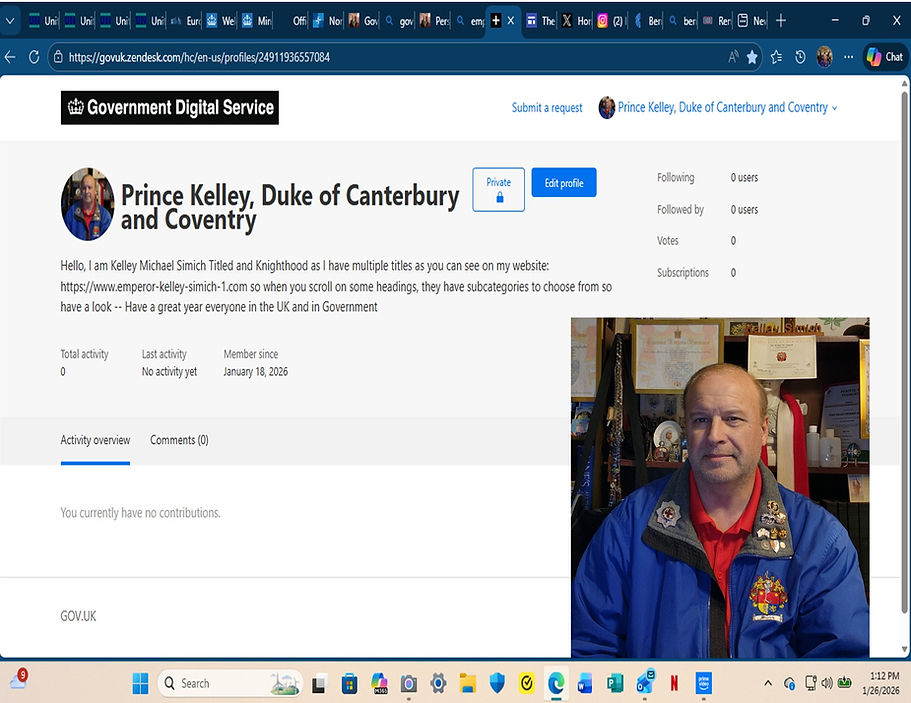Open File Explorer from taskbar
This screenshot has width=911, height=703.
467,684
